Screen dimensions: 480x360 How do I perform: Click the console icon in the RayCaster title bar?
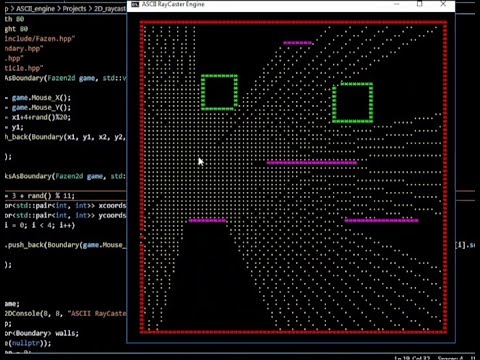pos(135,4)
